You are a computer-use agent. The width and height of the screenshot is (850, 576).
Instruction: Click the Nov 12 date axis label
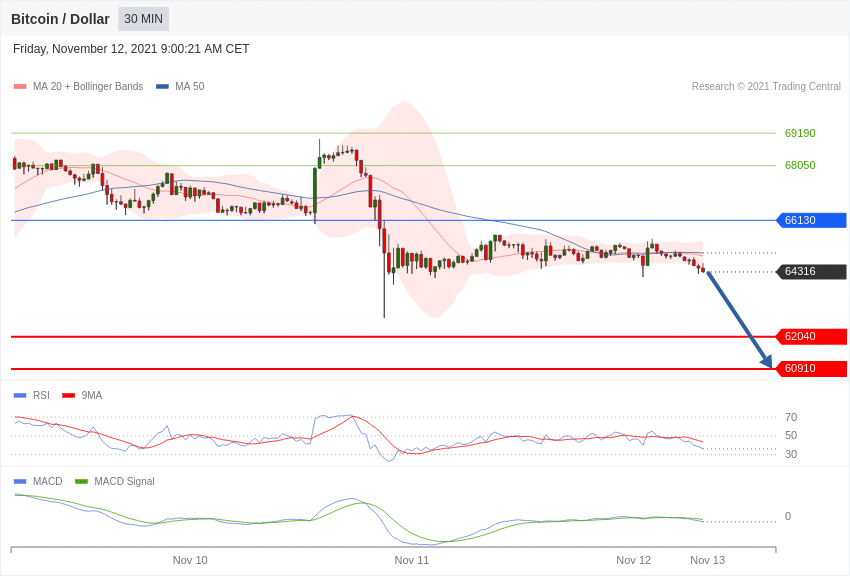tap(633, 560)
